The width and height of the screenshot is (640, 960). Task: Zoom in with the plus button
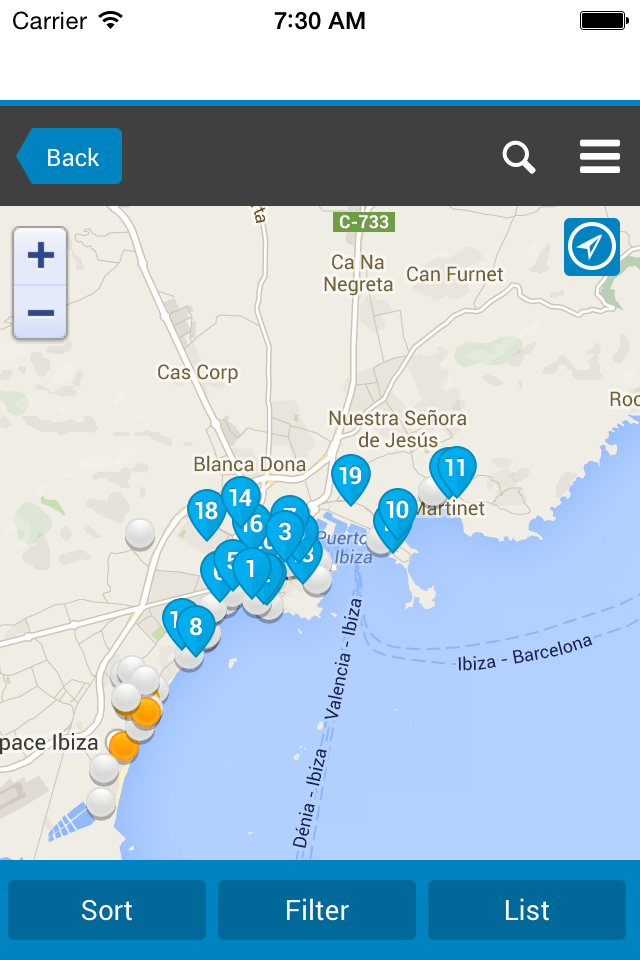point(40,256)
